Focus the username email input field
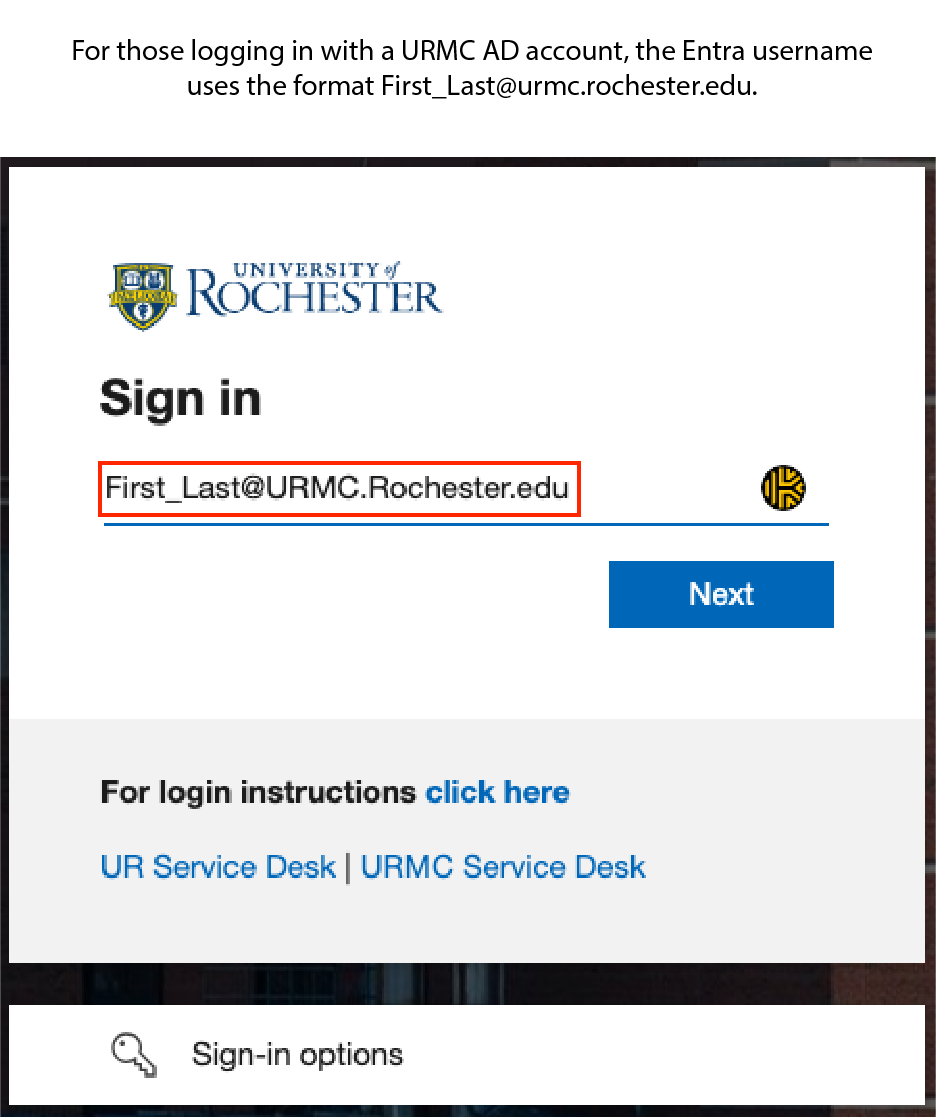The image size is (936, 1118). point(466,489)
